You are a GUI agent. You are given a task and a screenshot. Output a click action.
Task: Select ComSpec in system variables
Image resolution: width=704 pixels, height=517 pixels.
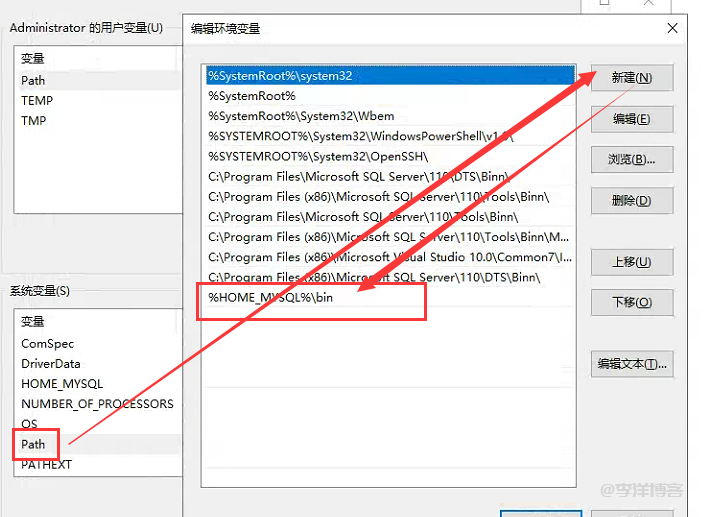[x=50, y=343]
